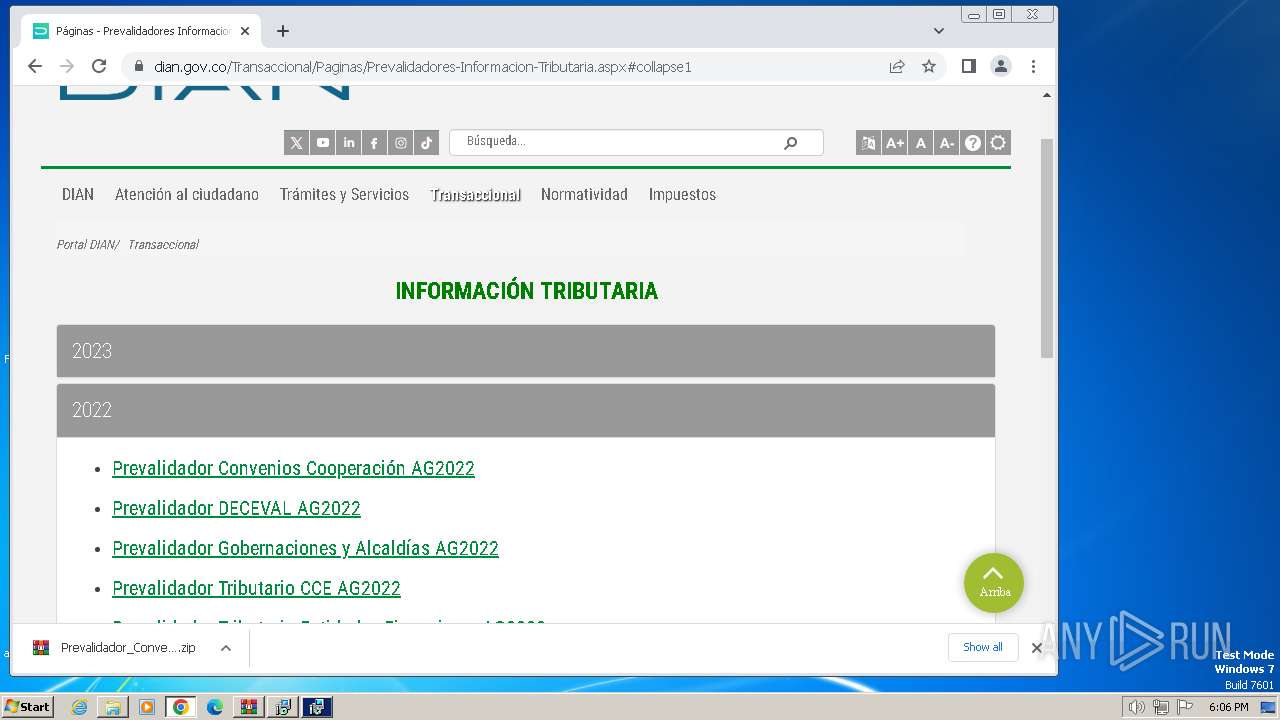Open the help question mark icon
The height and width of the screenshot is (720, 1280).
tap(972, 143)
